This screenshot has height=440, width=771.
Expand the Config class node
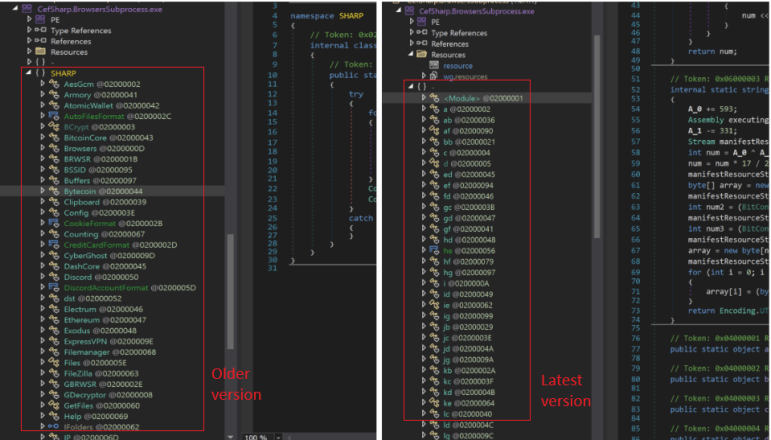(43, 212)
